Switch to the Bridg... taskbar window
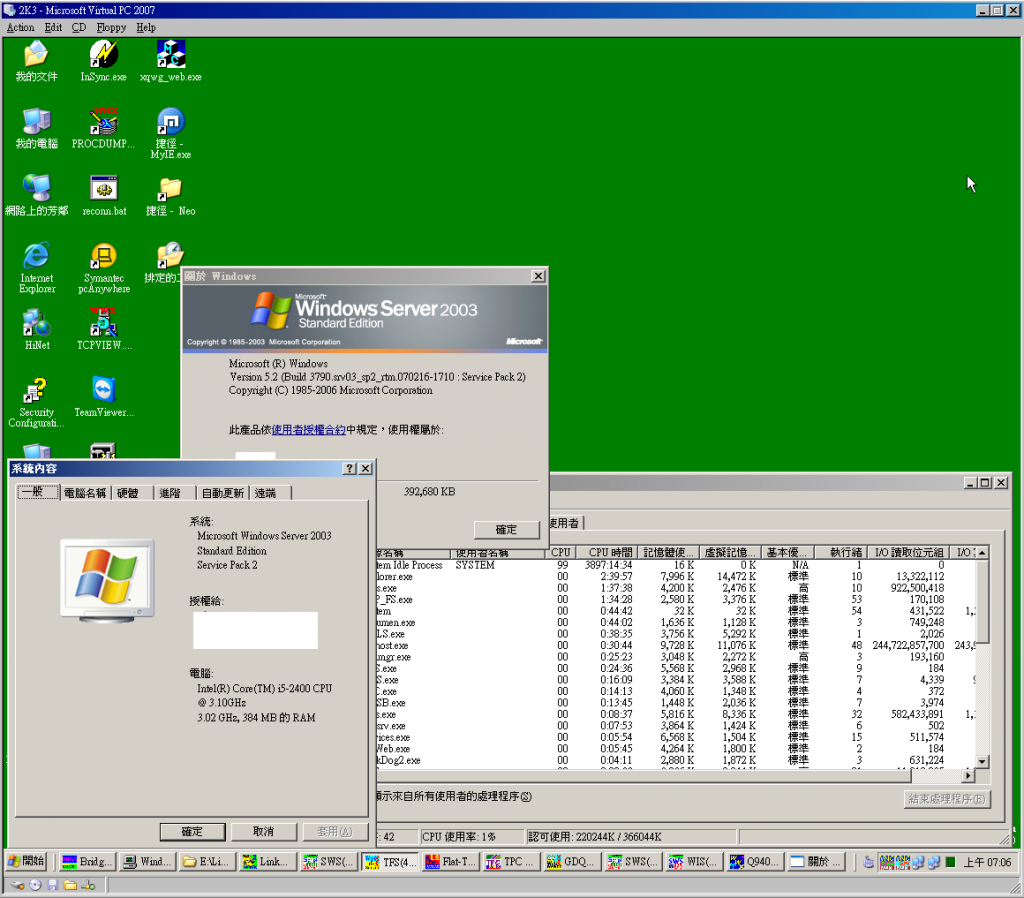 coord(87,862)
